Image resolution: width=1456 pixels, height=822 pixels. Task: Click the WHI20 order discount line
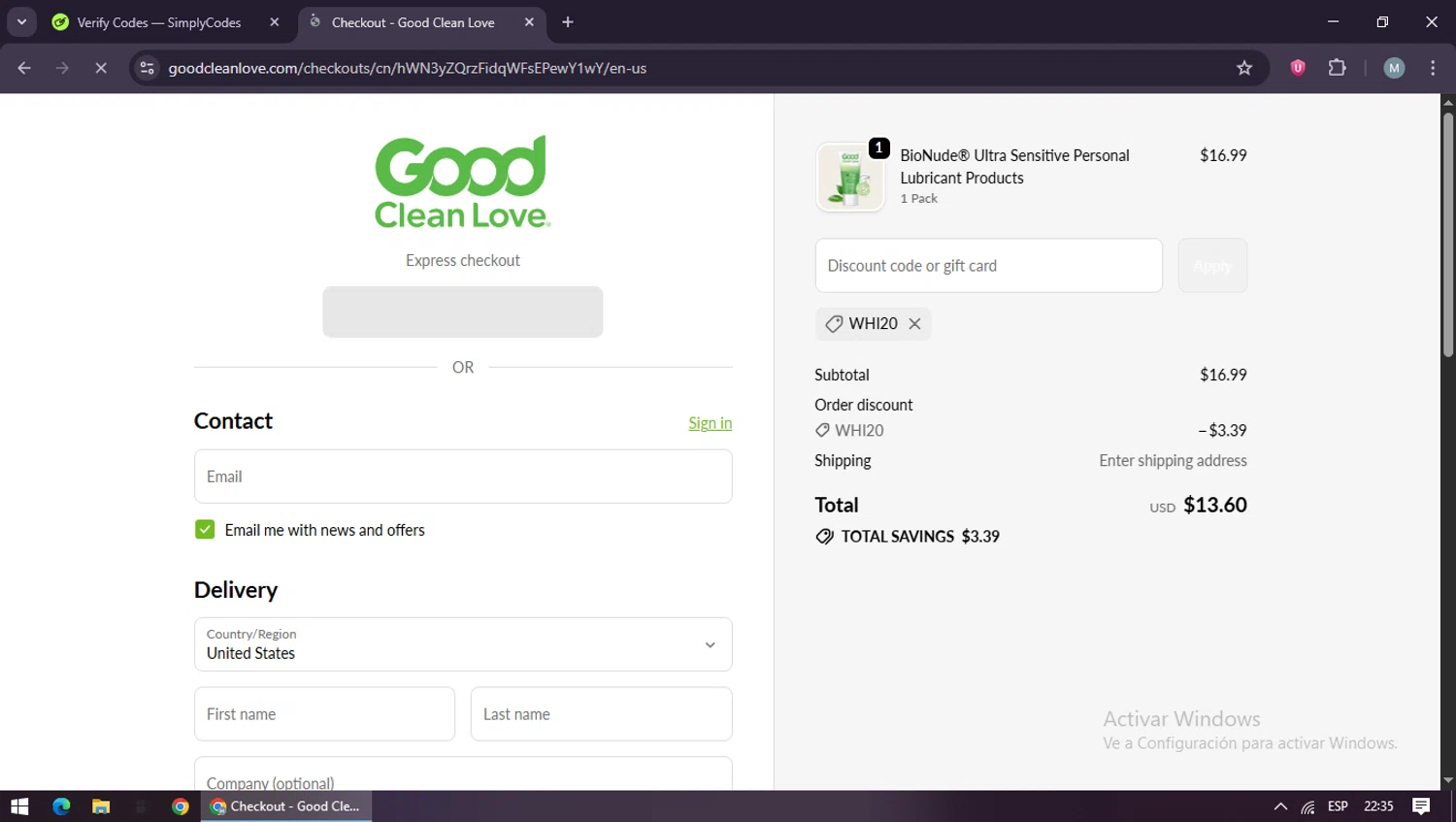tap(1031, 431)
